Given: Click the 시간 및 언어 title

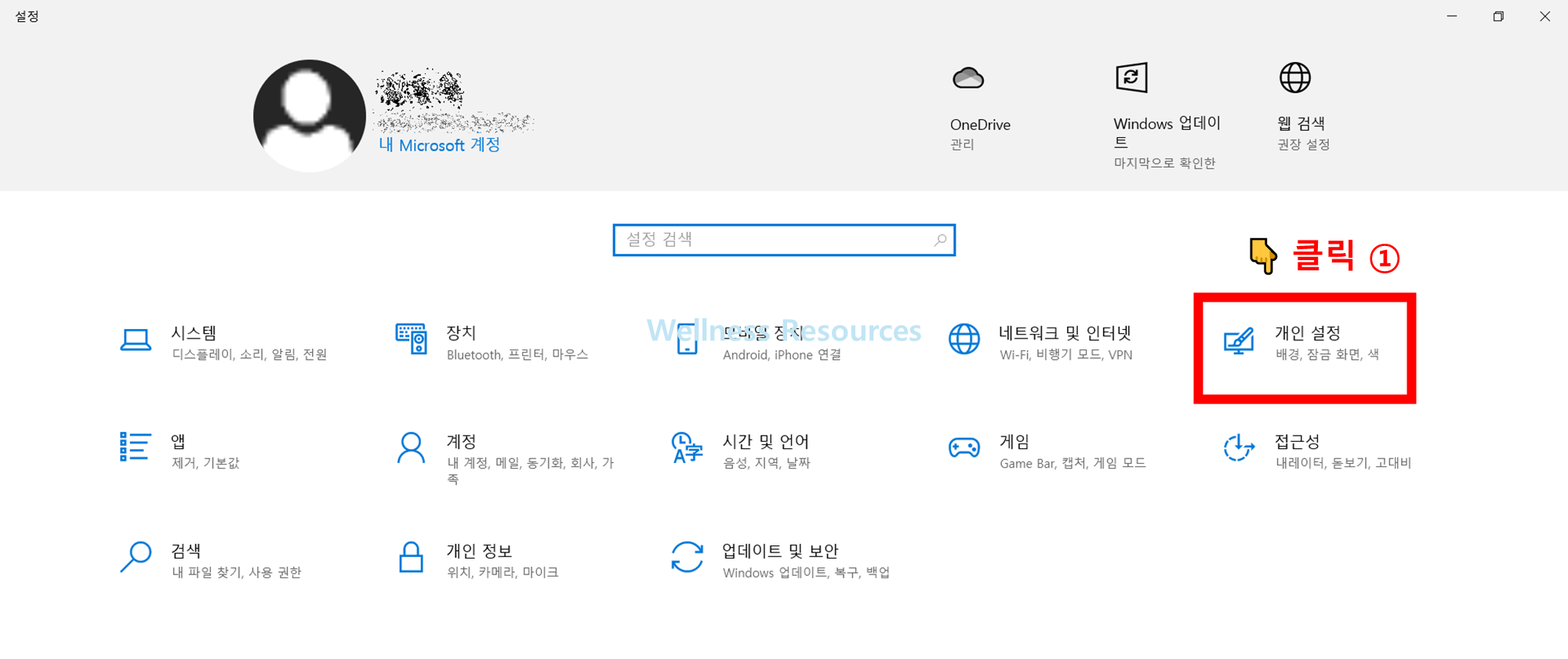Looking at the screenshot, I should [766, 442].
